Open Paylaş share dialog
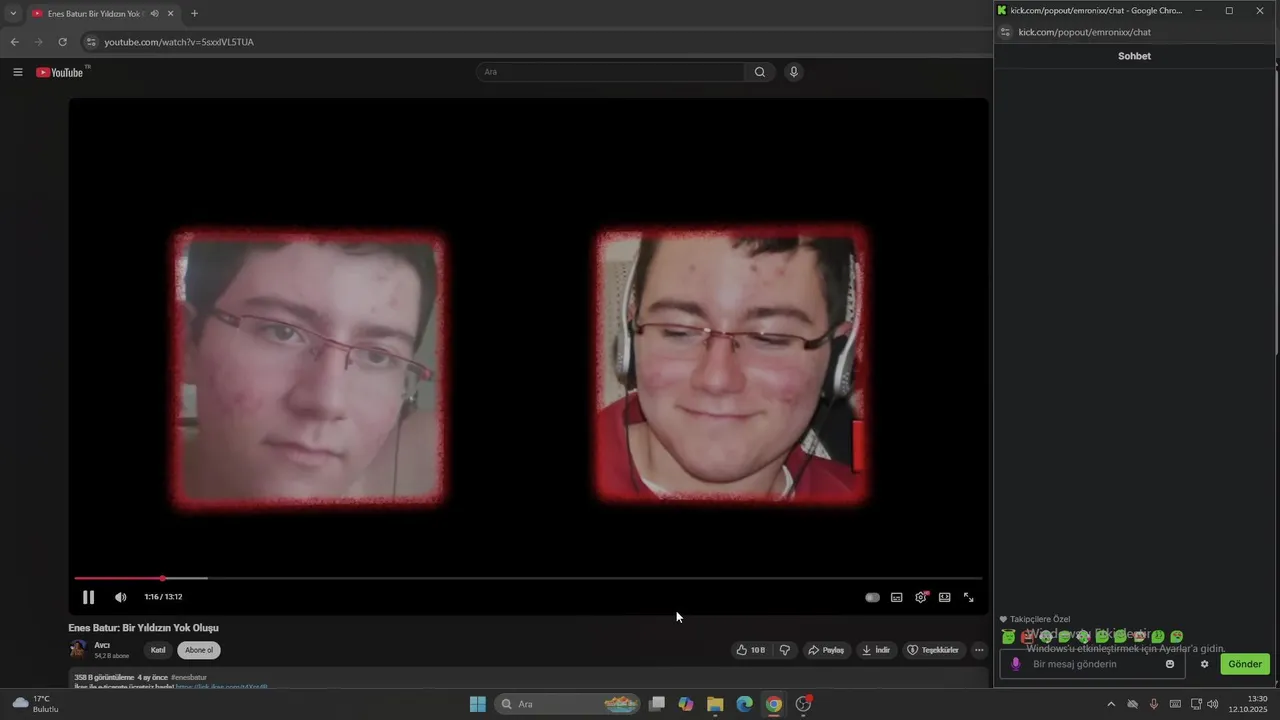The image size is (1280, 720). (826, 650)
